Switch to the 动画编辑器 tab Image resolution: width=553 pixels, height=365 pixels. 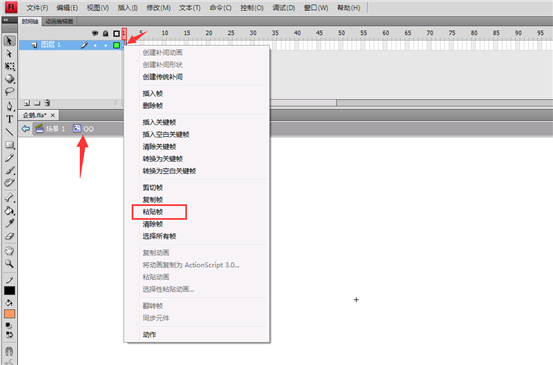click(59, 22)
